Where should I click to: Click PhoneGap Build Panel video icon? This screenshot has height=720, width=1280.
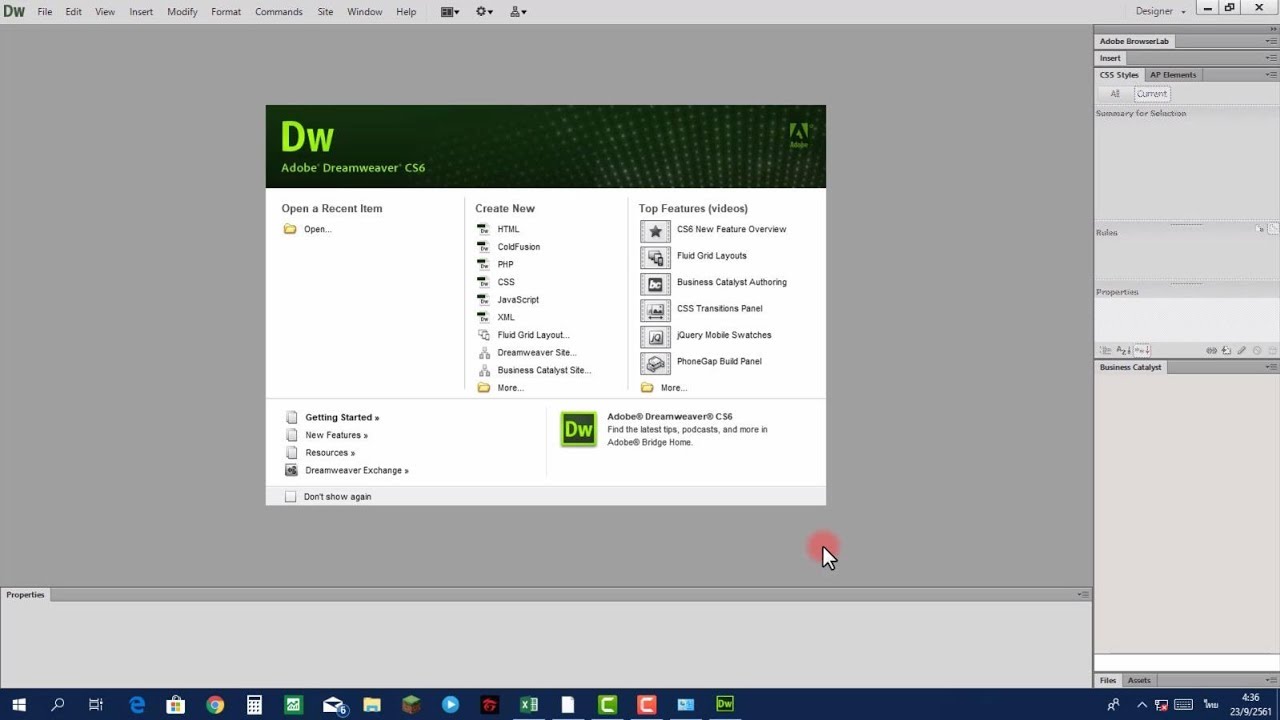click(x=655, y=363)
